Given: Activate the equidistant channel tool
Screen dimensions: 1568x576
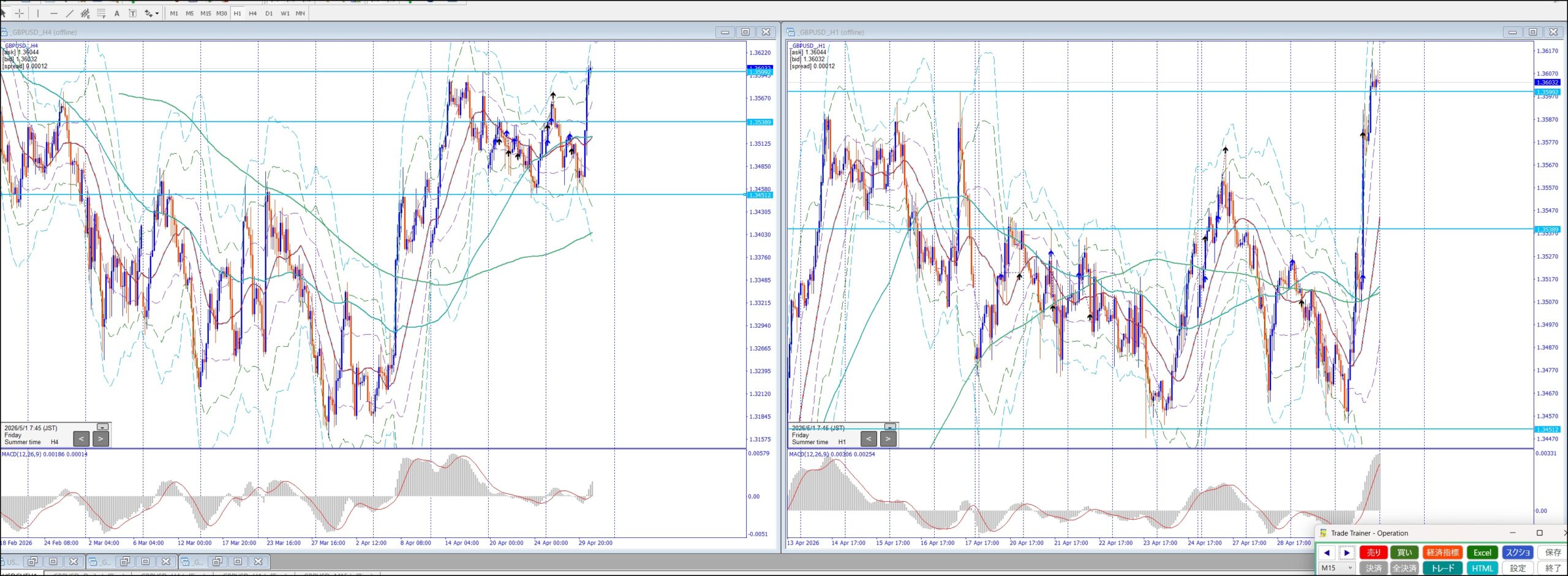Looking at the screenshot, I should [85, 13].
